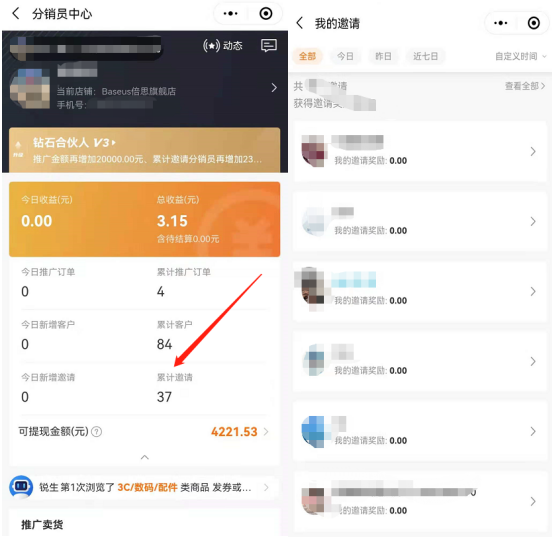
Task: Open more options on 我的邀请 header
Action: pos(502,23)
